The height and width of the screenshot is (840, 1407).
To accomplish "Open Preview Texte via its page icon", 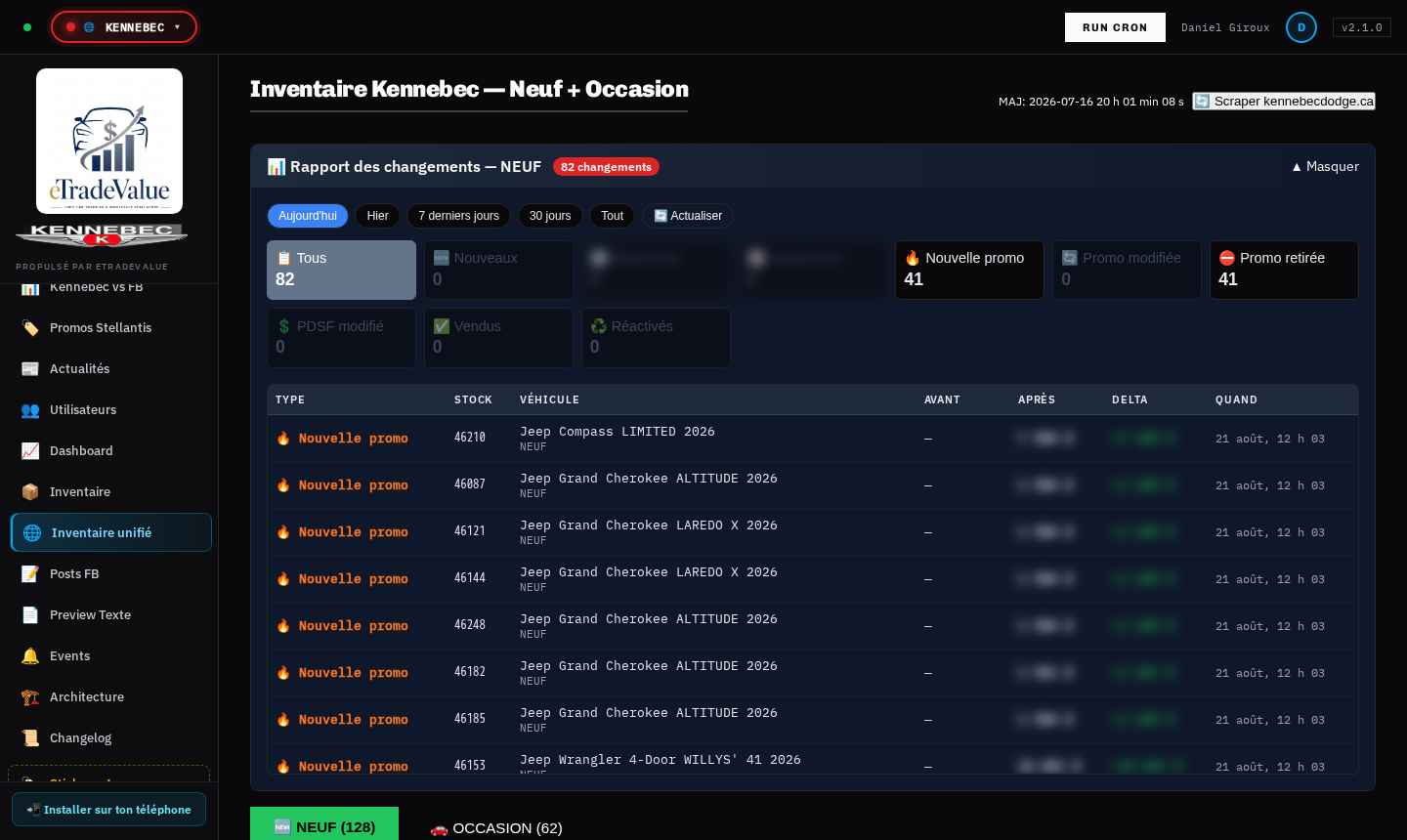I will 30,615.
